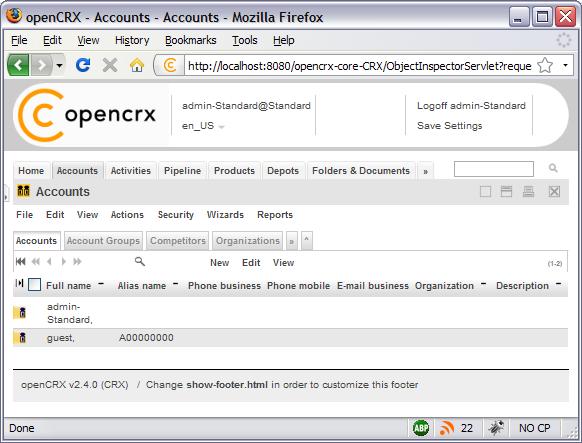
Task: Click the openCRX logo
Action: [x=87, y=115]
